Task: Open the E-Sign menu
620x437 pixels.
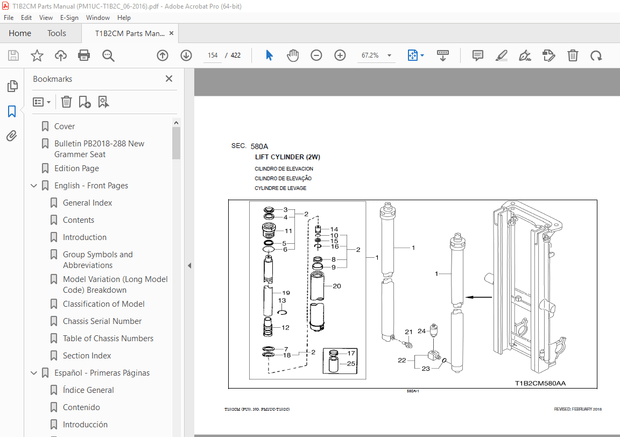Action: [x=69, y=18]
